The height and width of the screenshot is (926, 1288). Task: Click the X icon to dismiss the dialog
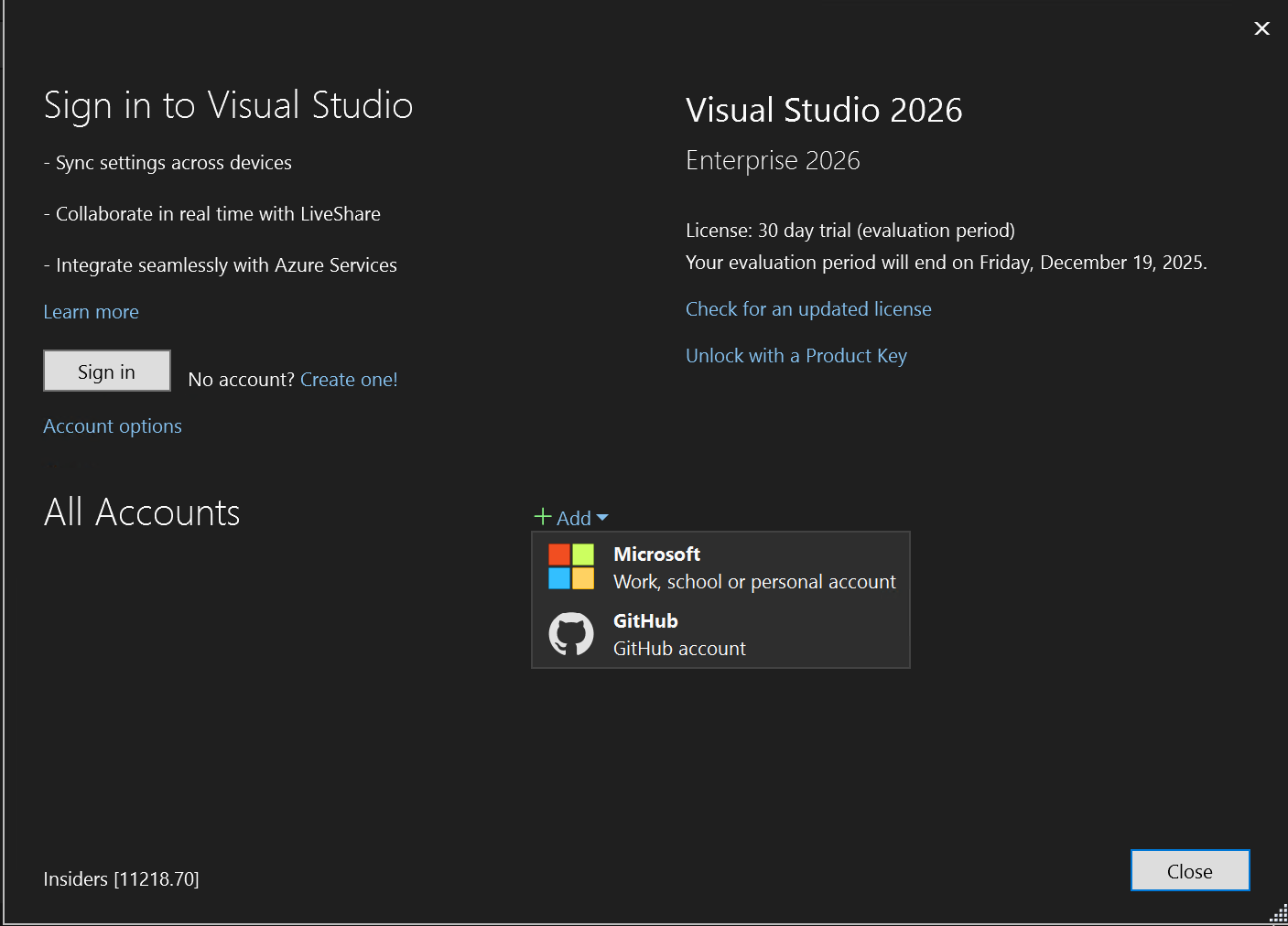[x=1261, y=28]
